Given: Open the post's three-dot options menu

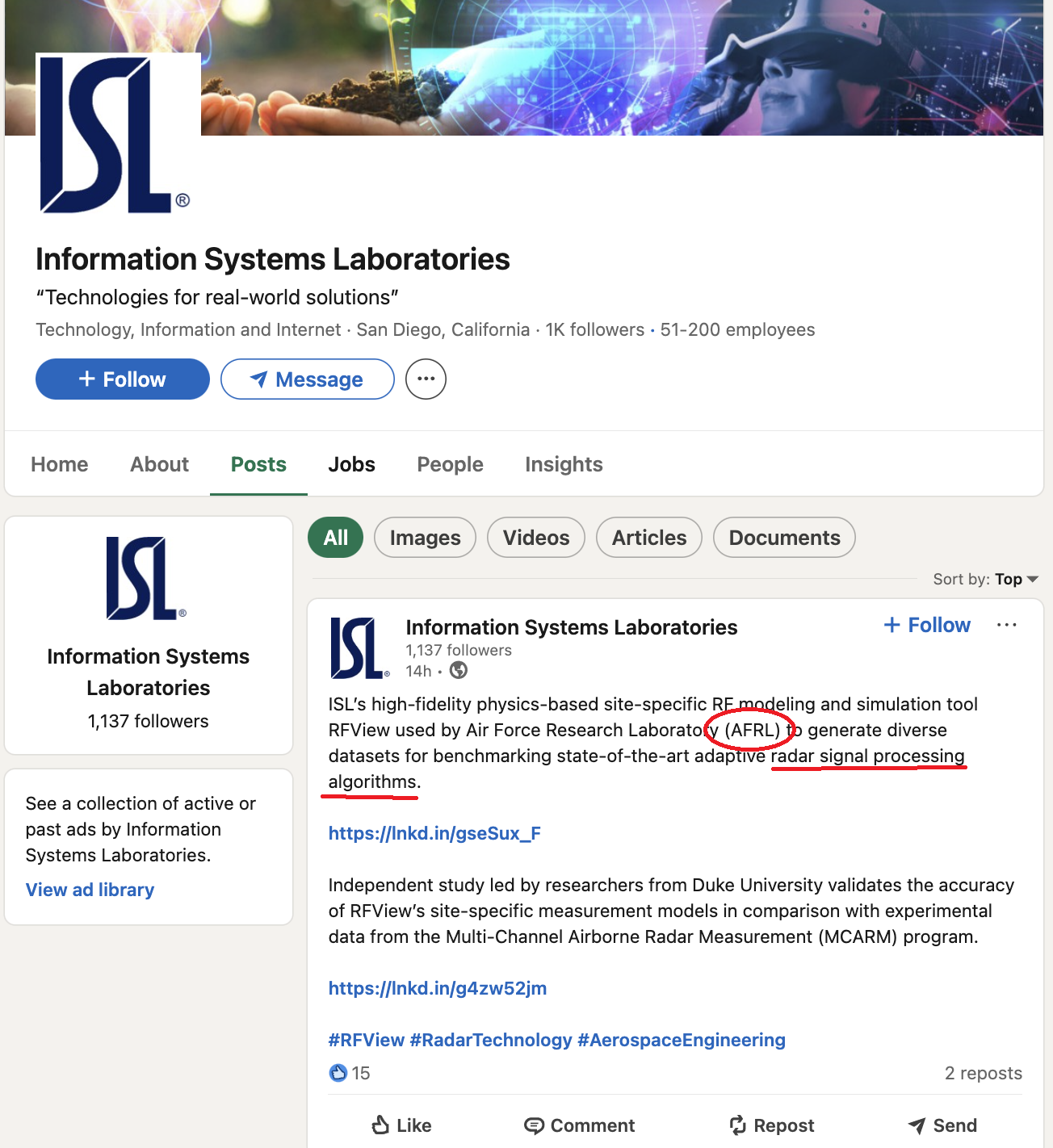Looking at the screenshot, I should (1006, 625).
